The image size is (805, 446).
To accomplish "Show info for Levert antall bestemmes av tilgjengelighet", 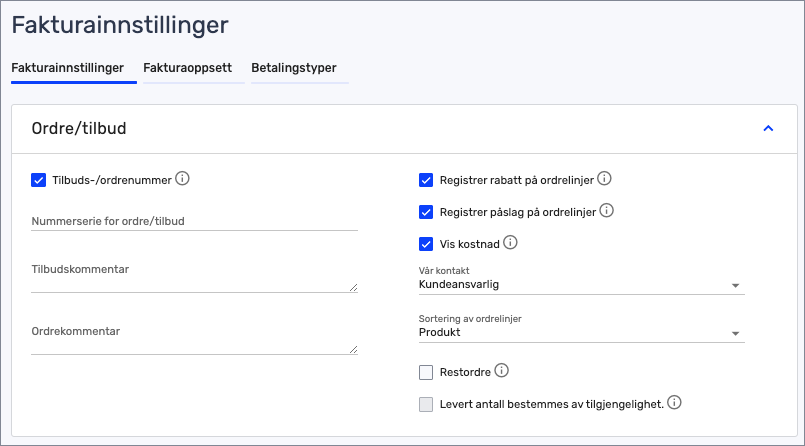I will (674, 402).
